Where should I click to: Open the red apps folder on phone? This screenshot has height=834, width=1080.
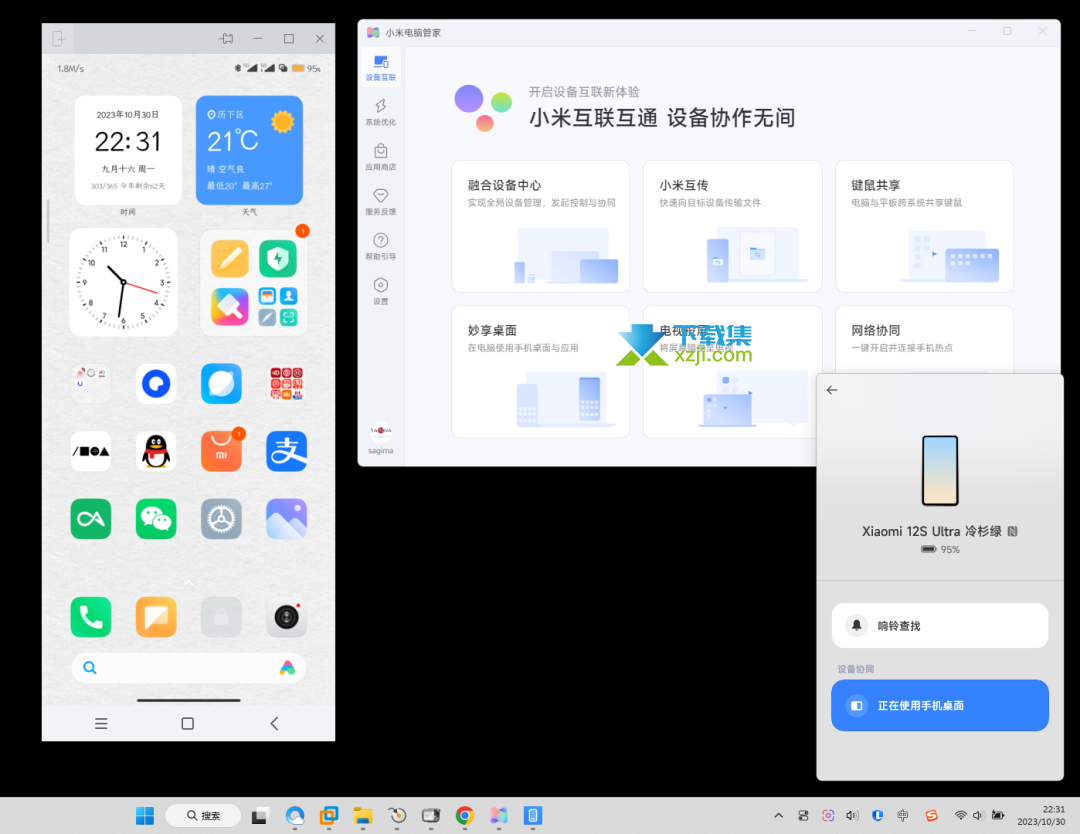(x=287, y=383)
